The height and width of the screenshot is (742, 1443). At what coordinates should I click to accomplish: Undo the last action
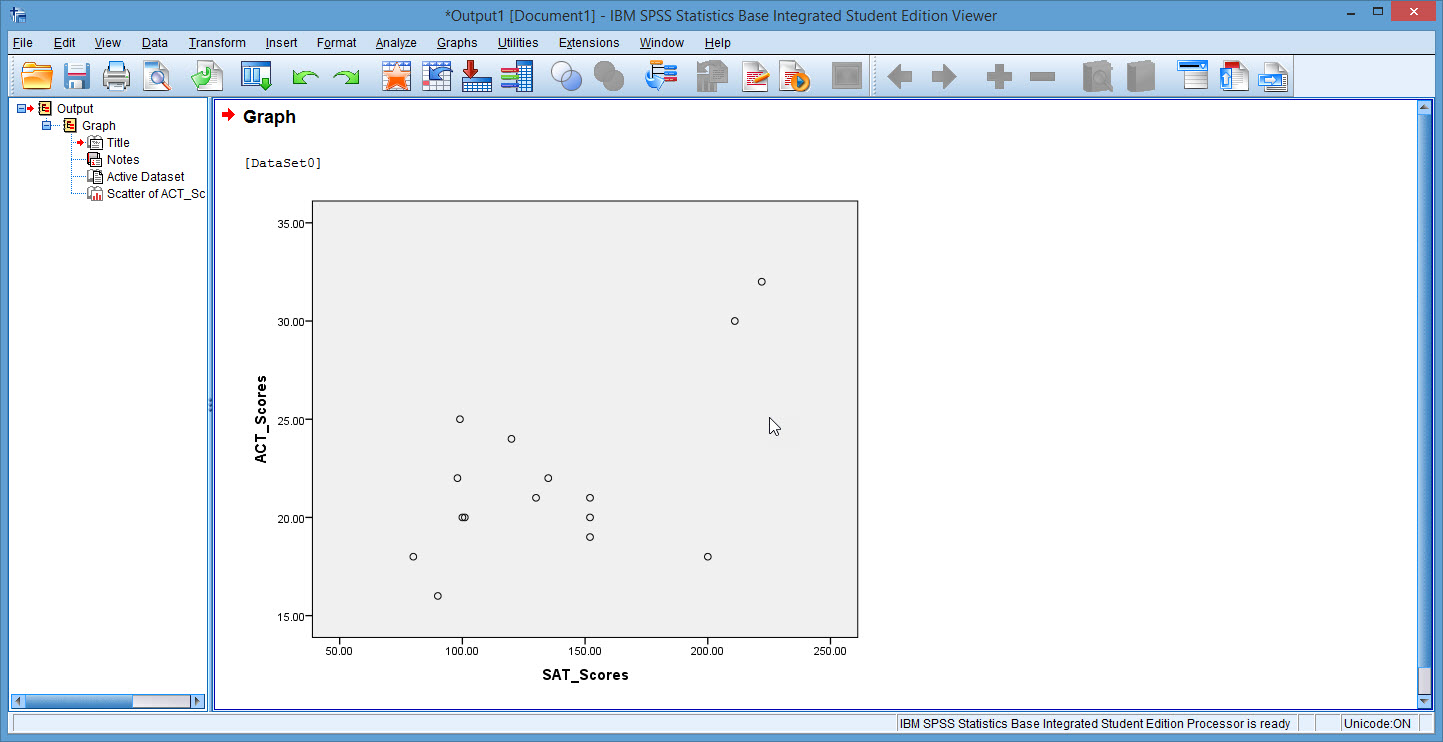click(305, 76)
